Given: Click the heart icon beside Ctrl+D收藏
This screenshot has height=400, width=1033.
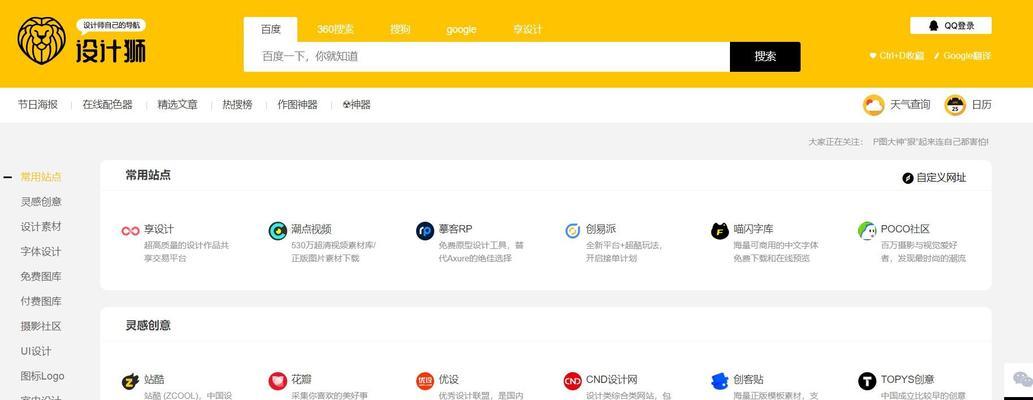Looking at the screenshot, I should (873, 56).
